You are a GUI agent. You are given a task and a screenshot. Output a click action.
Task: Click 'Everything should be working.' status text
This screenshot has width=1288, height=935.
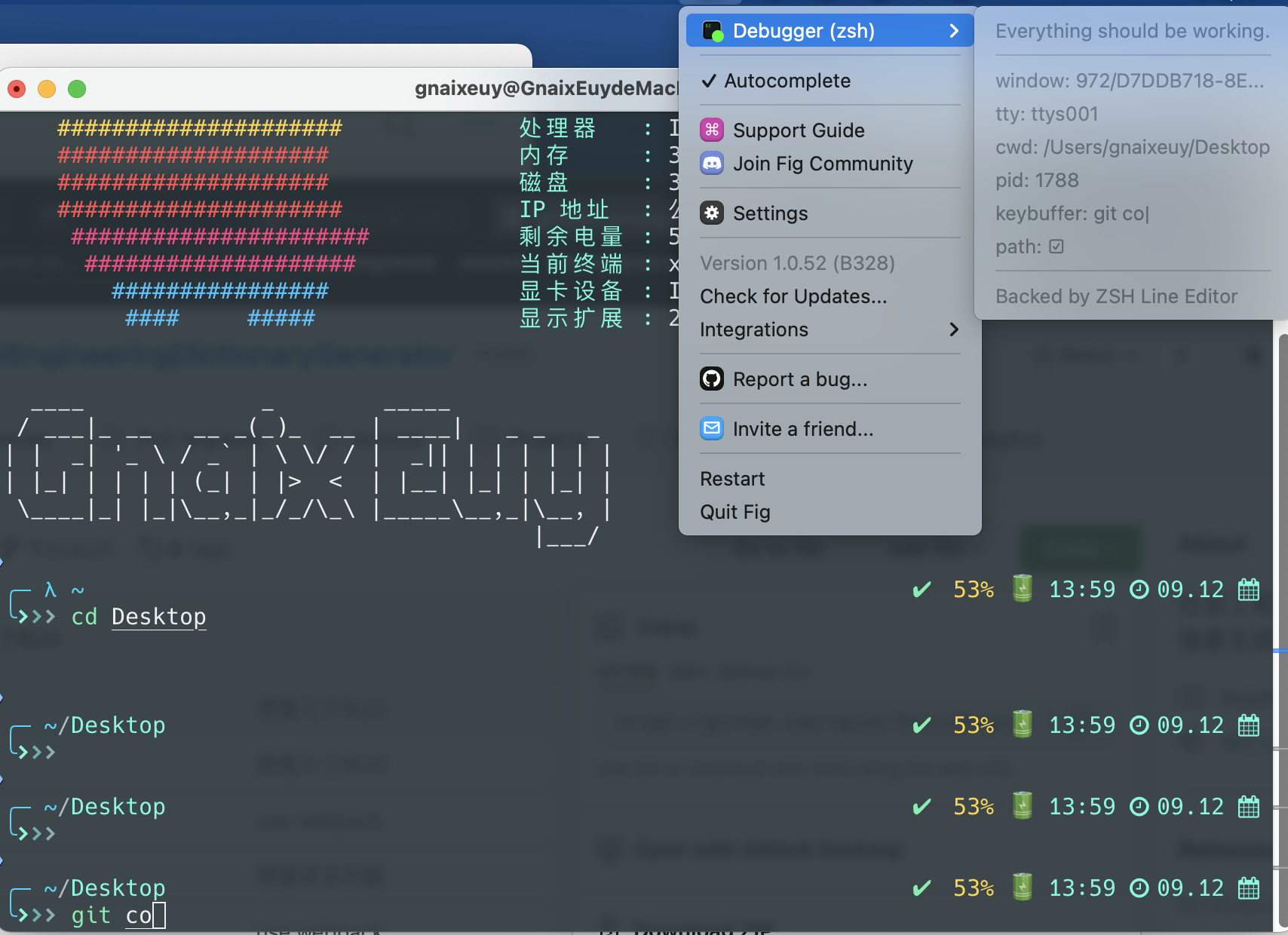pos(1133,31)
